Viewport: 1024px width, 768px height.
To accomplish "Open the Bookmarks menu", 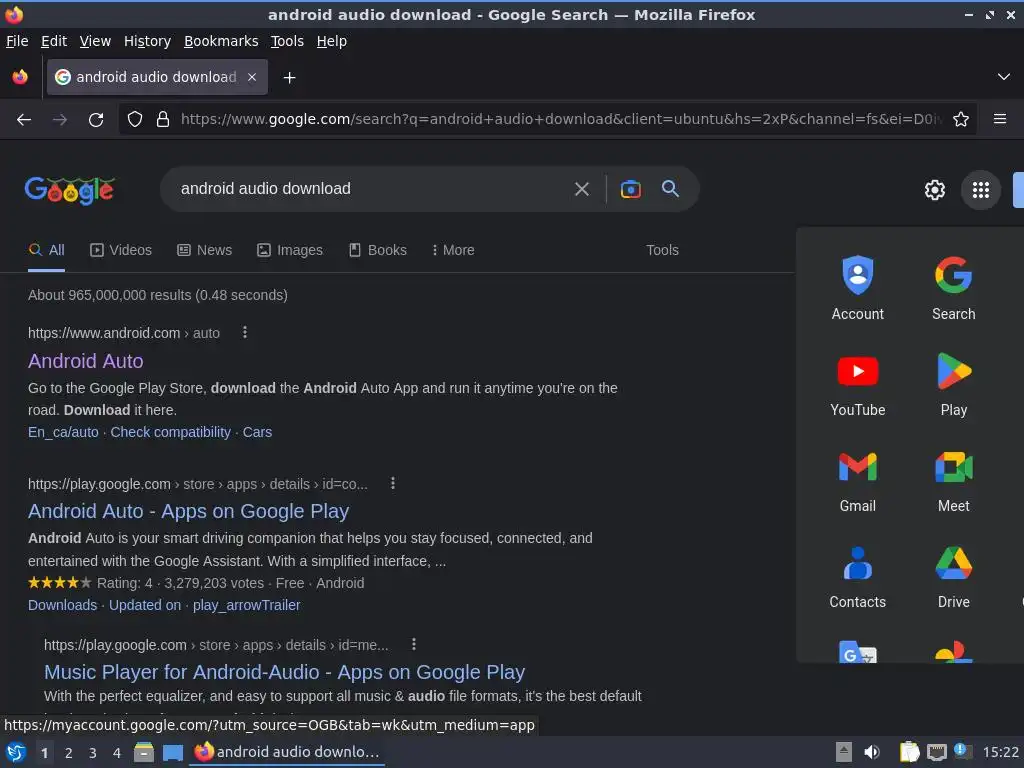I will tap(221, 41).
